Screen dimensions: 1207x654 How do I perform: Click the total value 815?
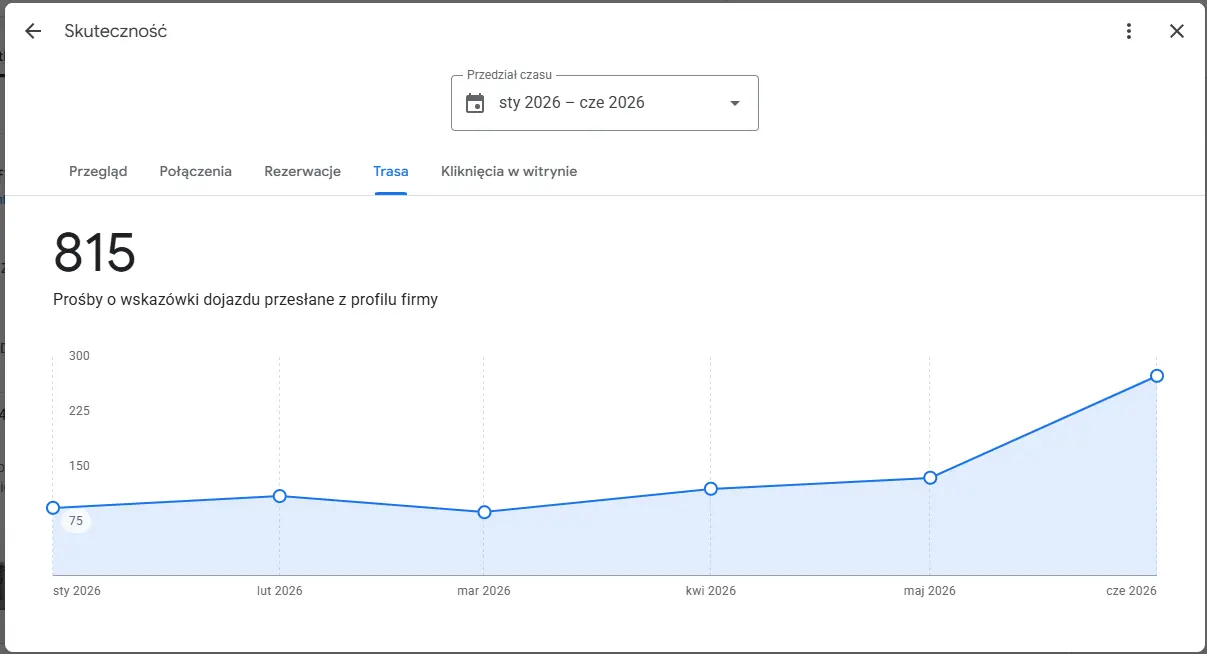(95, 253)
